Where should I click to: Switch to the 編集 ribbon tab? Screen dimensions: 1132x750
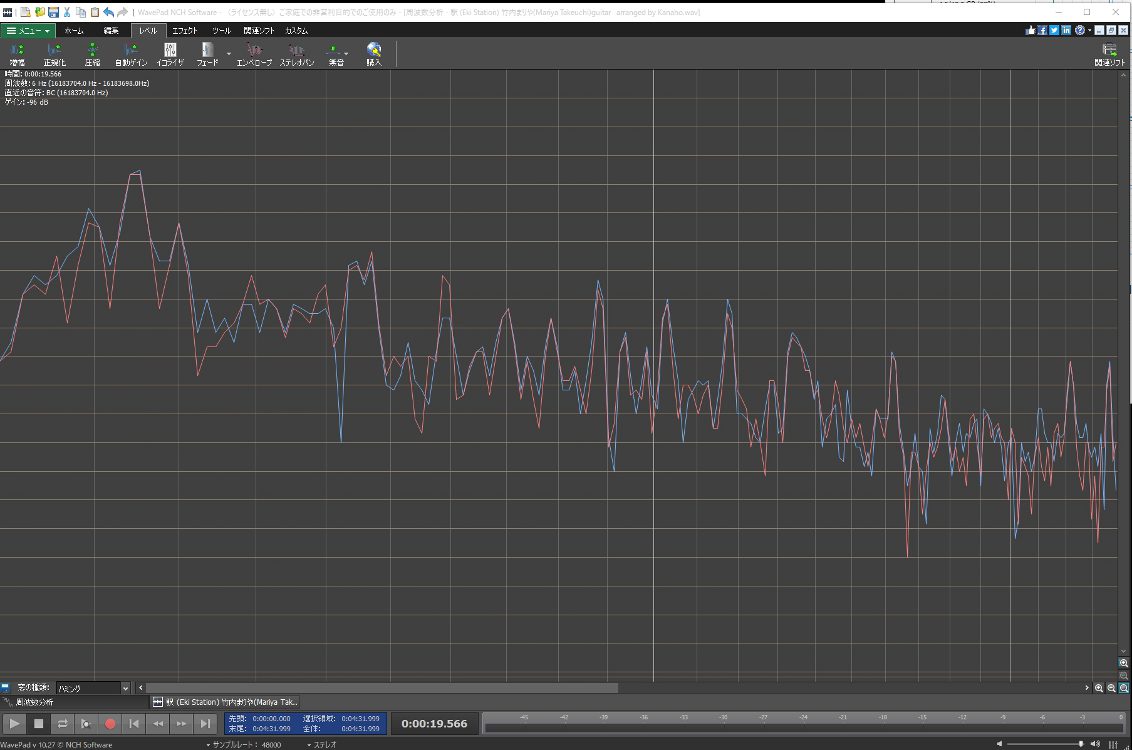111,31
